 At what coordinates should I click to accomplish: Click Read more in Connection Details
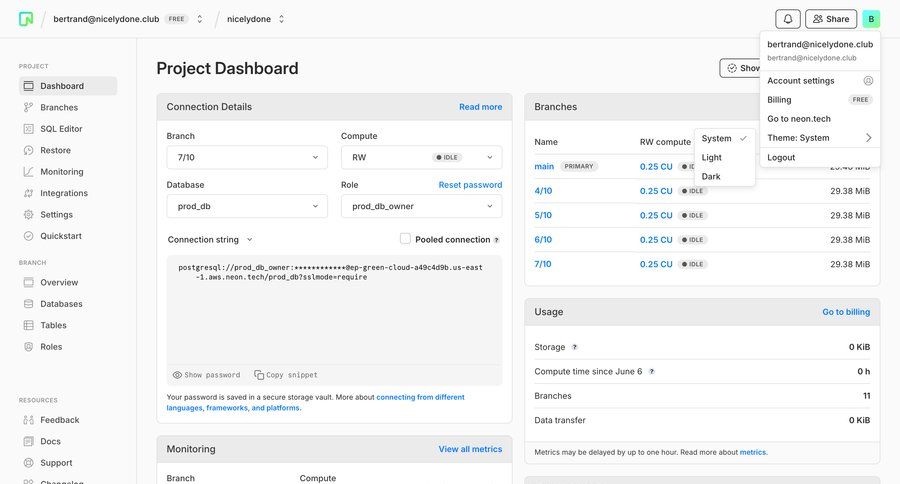point(480,107)
